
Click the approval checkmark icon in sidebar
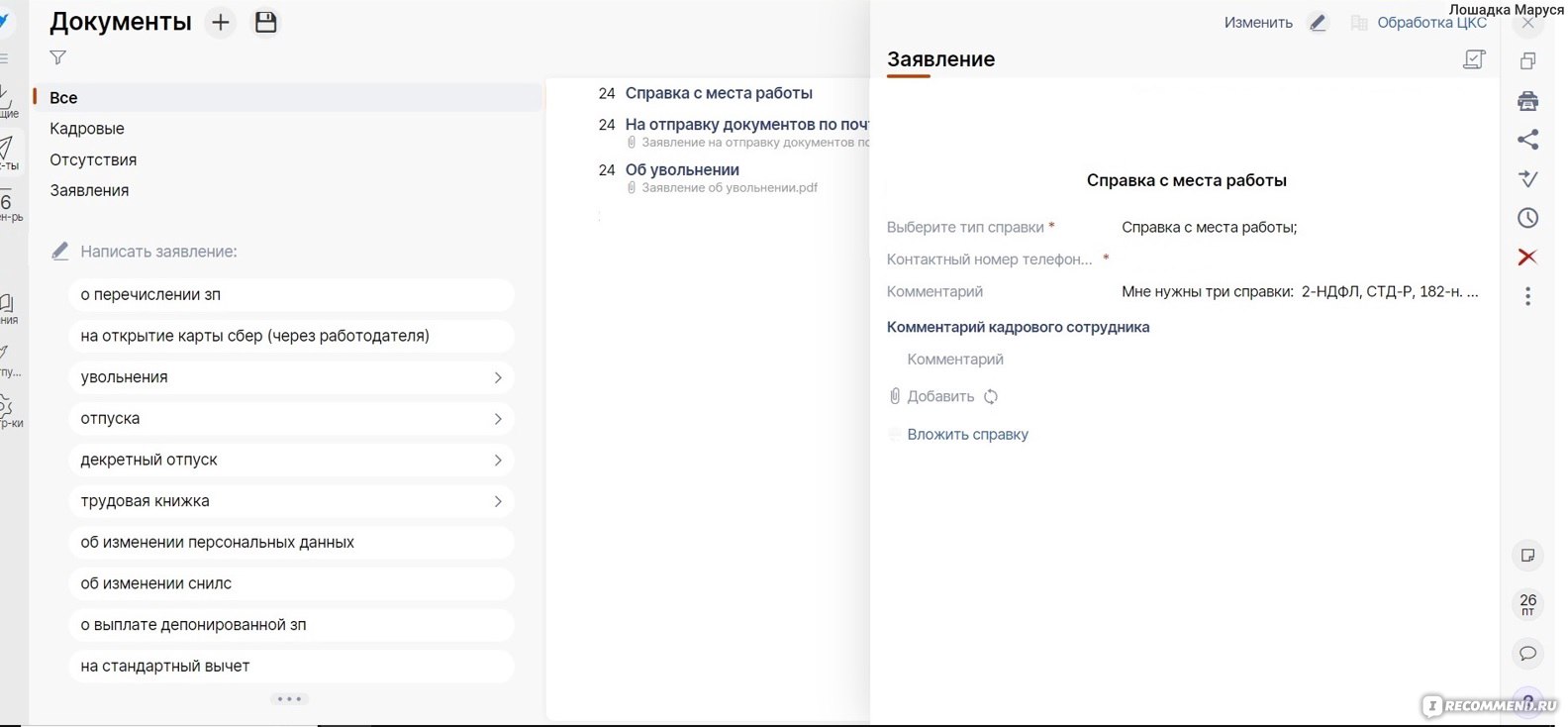[1528, 178]
